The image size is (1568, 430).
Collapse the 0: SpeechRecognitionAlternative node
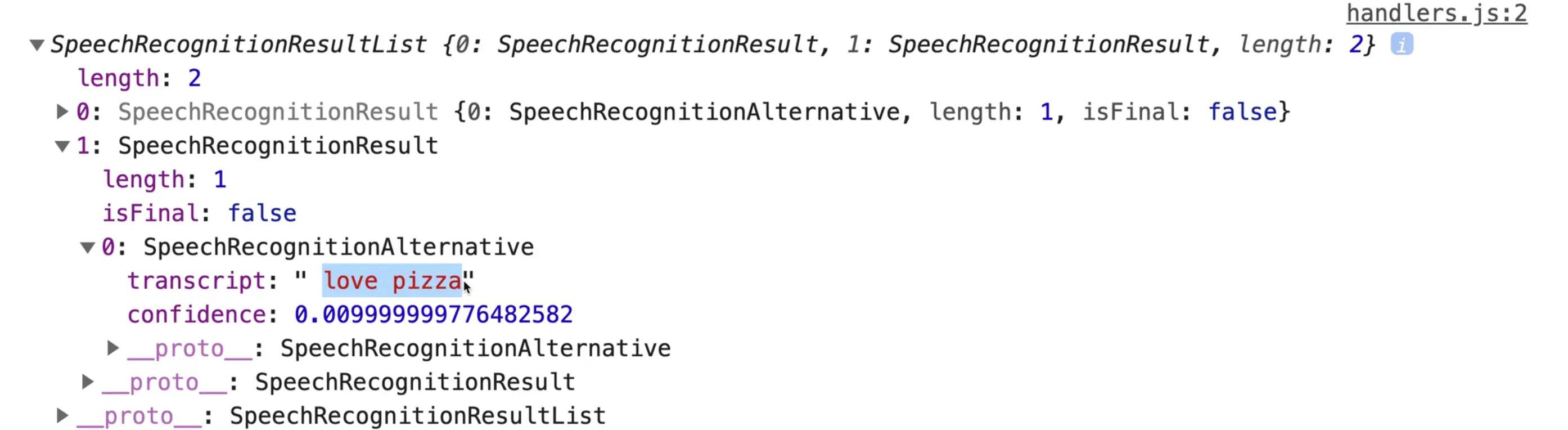tap(88, 247)
